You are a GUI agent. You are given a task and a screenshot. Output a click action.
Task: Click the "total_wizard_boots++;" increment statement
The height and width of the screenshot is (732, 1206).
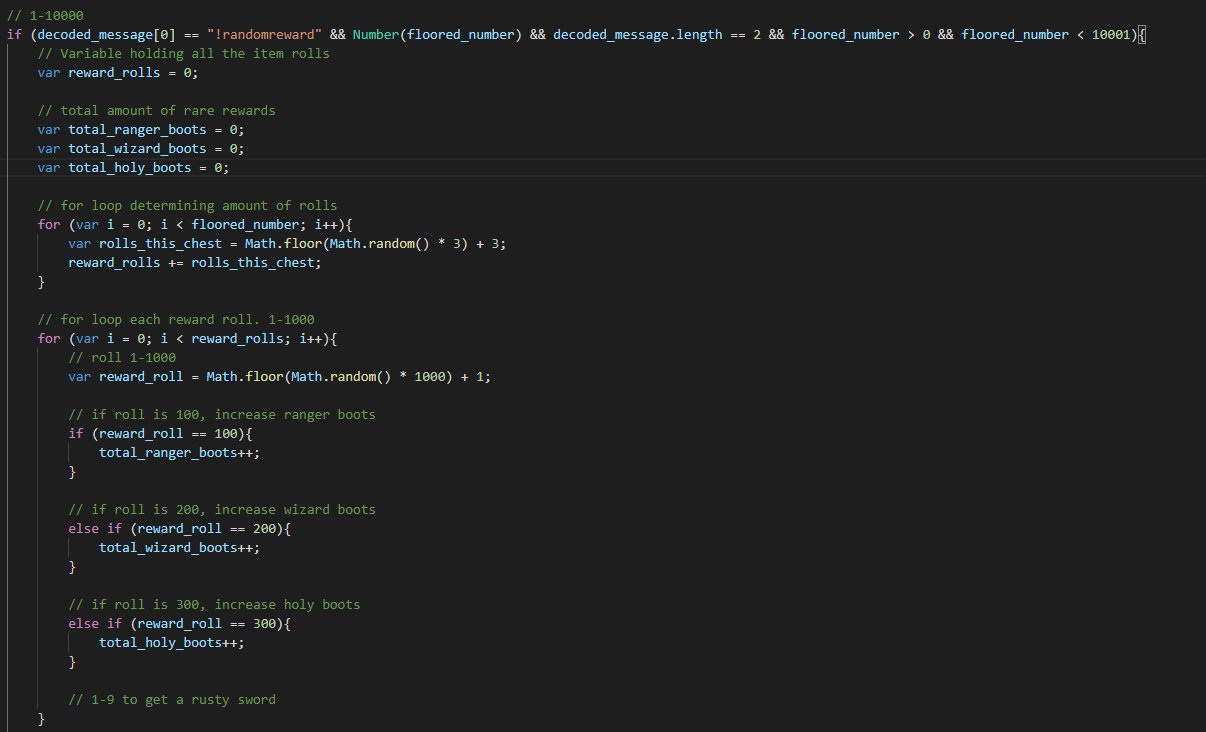(x=183, y=548)
